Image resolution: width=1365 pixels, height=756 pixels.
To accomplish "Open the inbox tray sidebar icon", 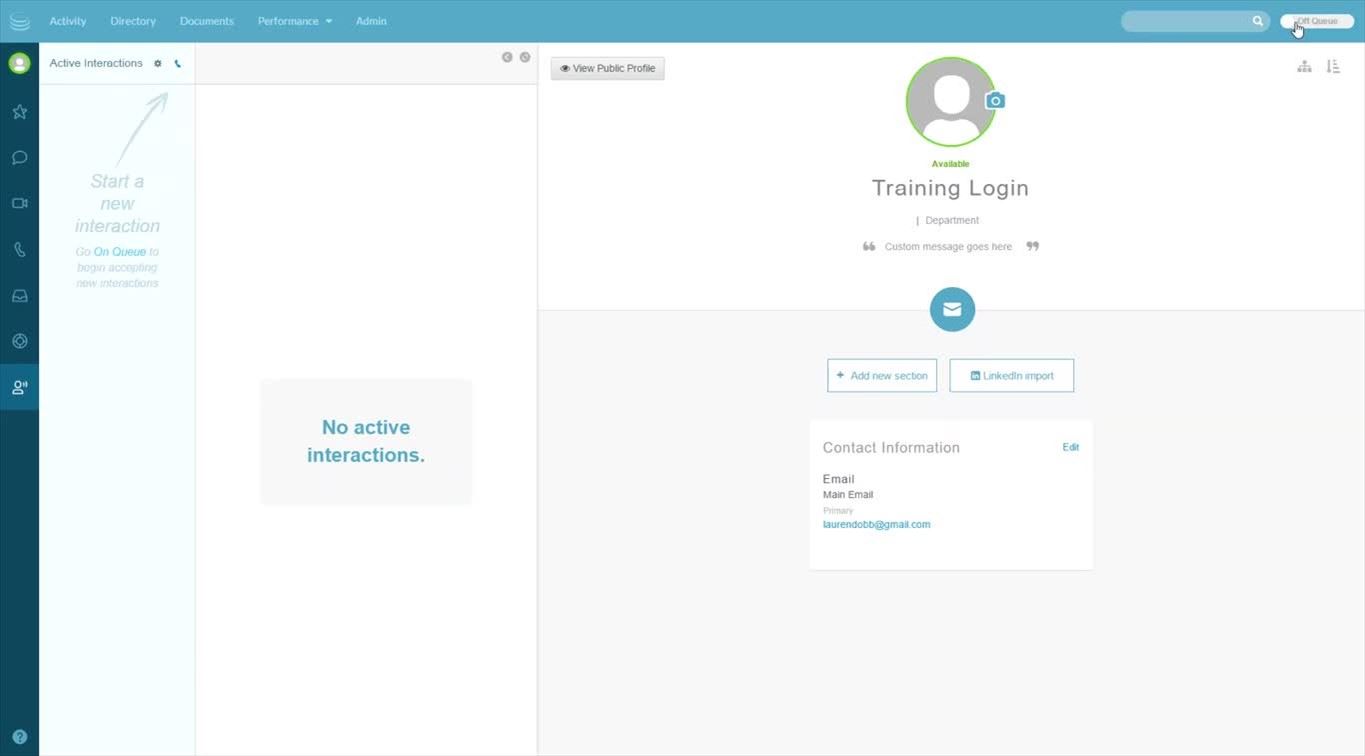I will pyautogui.click(x=19, y=296).
